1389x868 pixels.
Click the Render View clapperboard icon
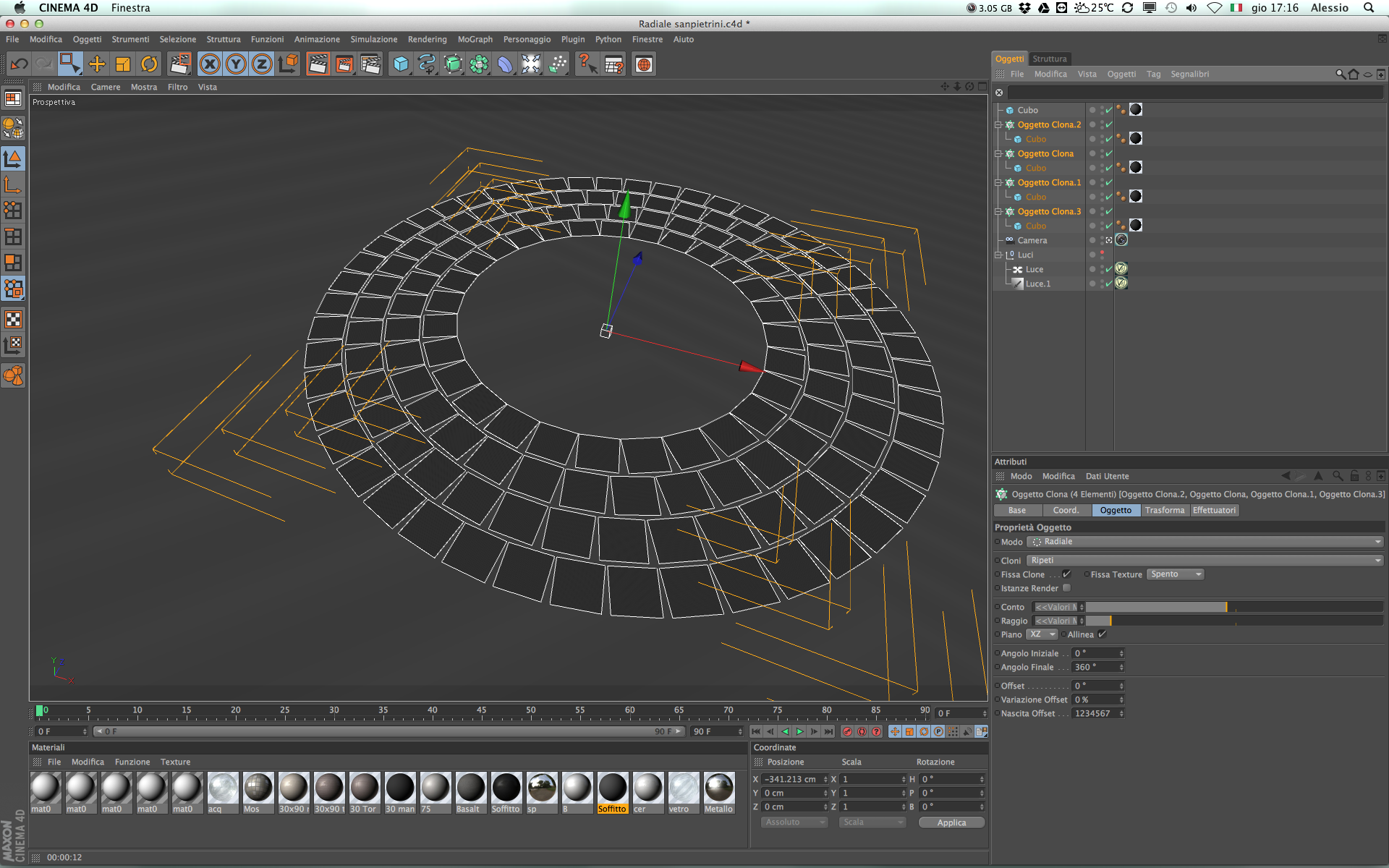point(318,64)
